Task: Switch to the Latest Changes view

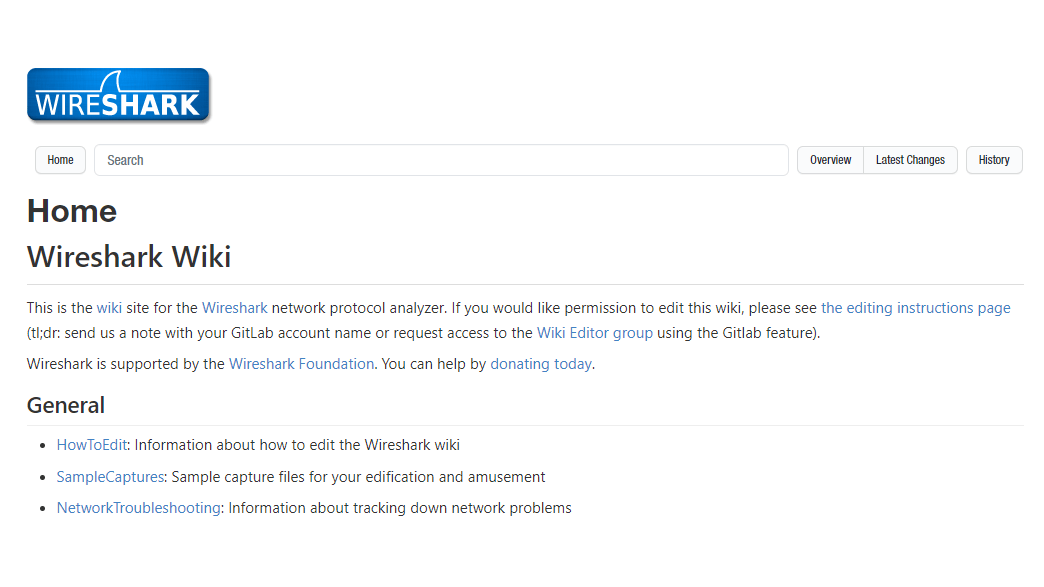Action: [x=910, y=160]
